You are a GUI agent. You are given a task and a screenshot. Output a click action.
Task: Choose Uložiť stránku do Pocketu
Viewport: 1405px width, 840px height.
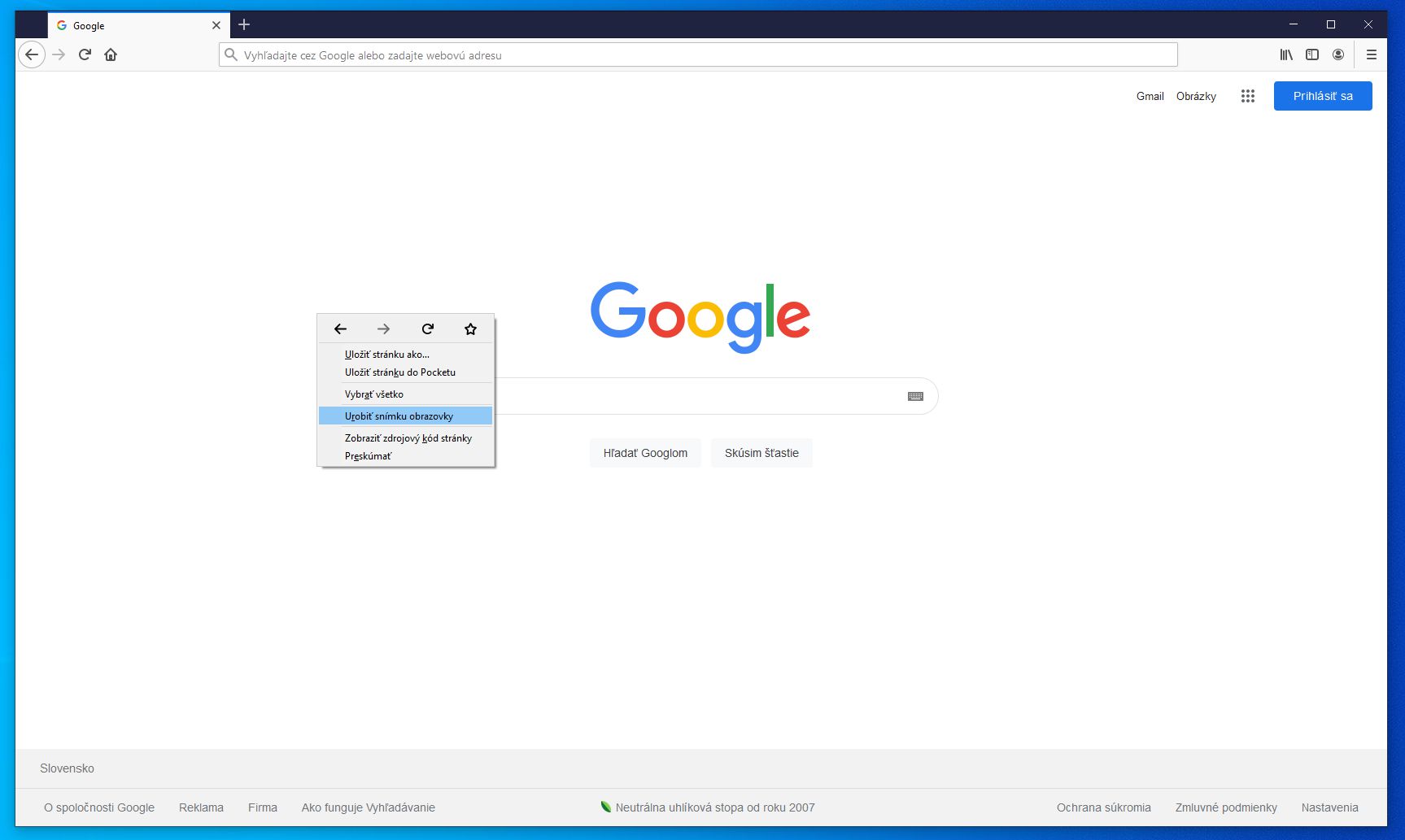405,372
